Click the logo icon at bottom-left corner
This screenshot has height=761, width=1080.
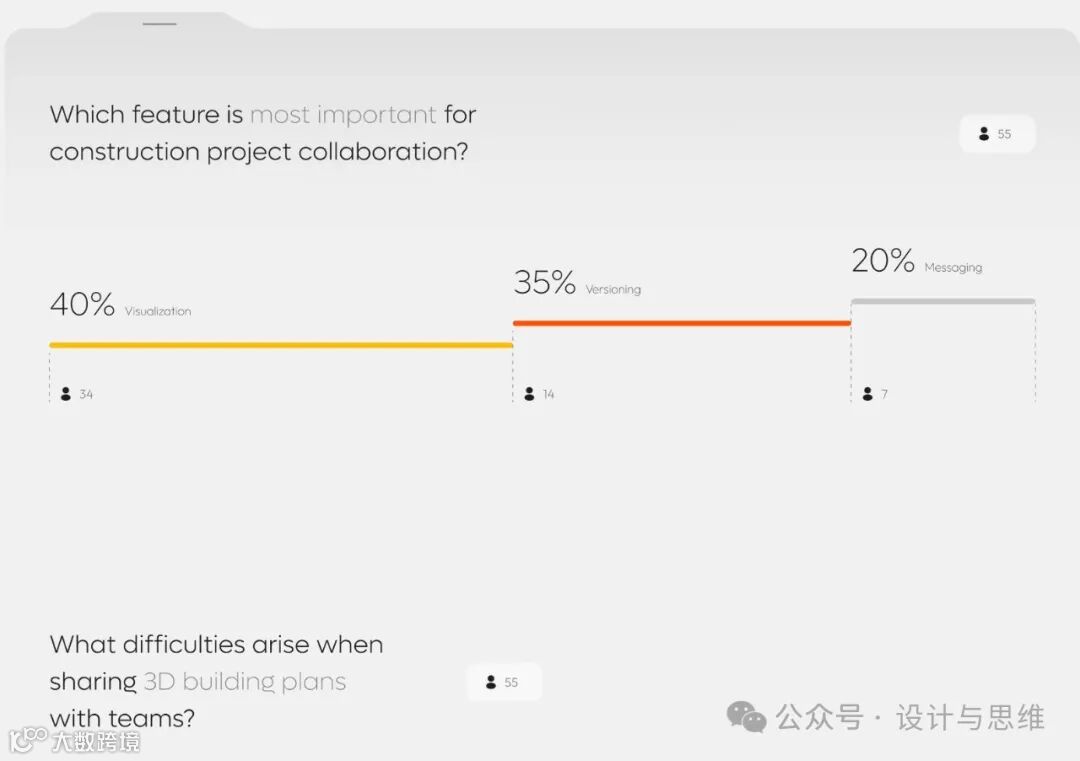27,740
